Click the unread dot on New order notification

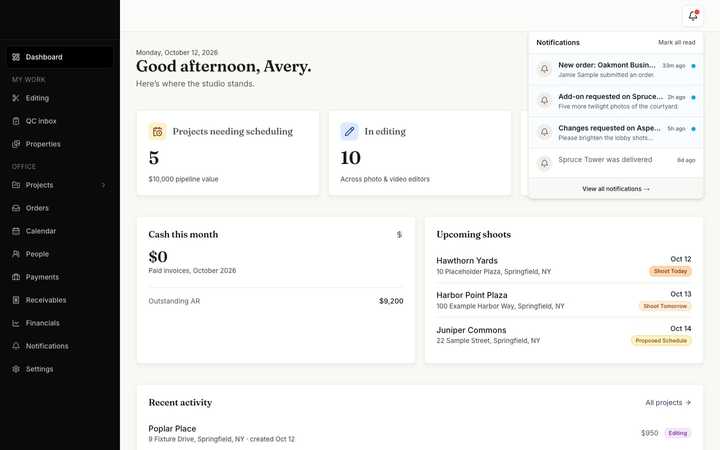click(x=693, y=66)
